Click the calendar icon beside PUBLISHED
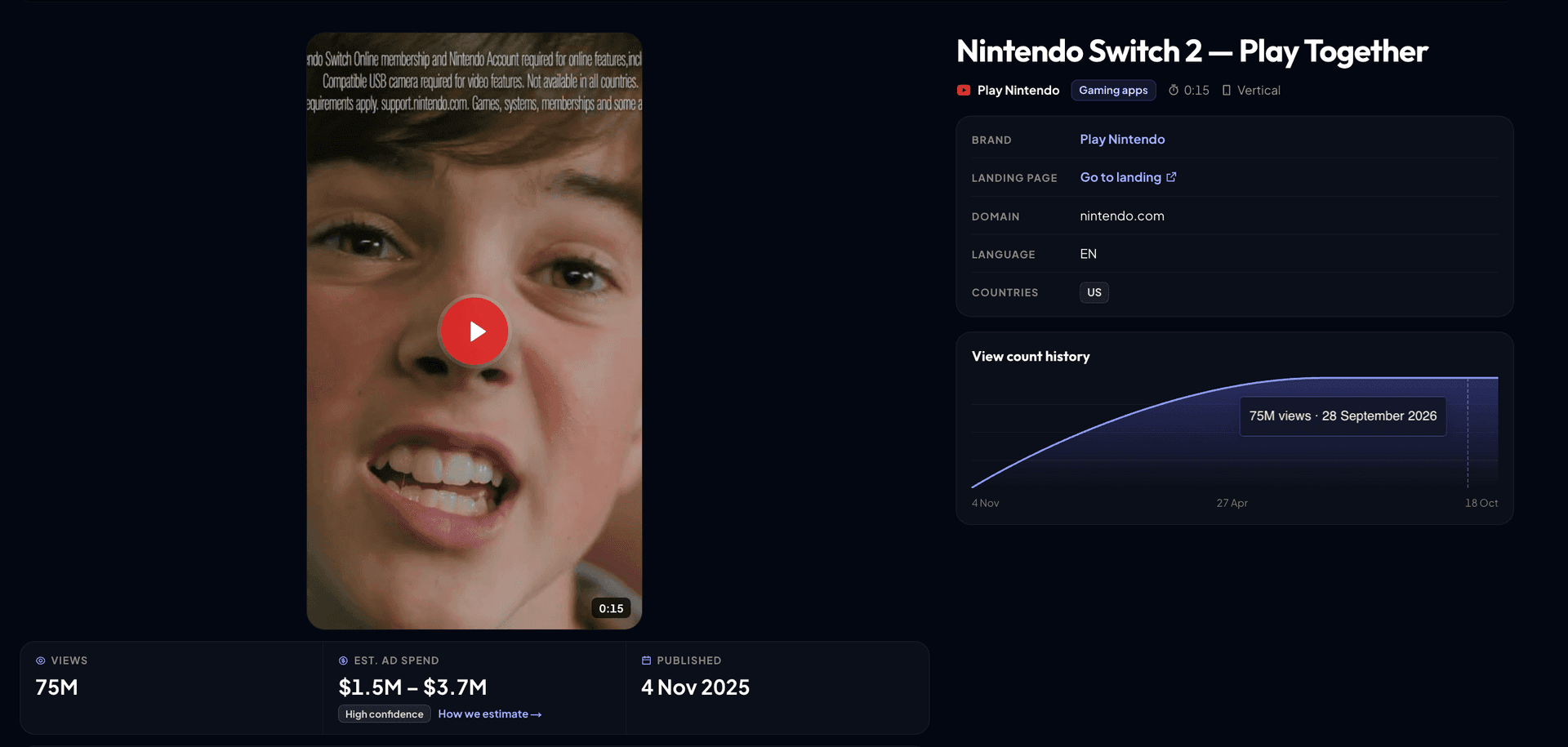 pos(646,660)
